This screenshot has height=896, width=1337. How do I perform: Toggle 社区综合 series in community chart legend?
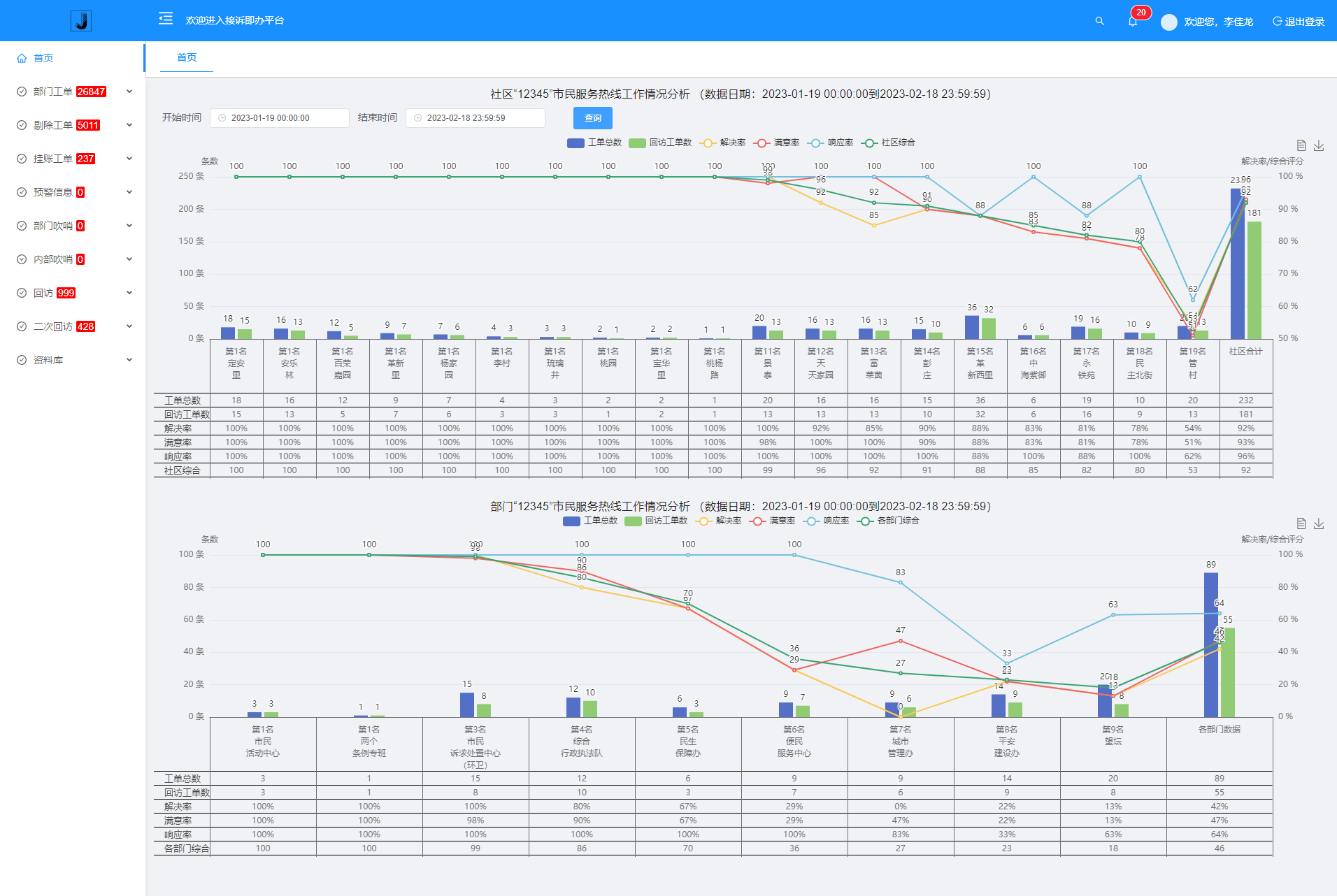[x=888, y=143]
